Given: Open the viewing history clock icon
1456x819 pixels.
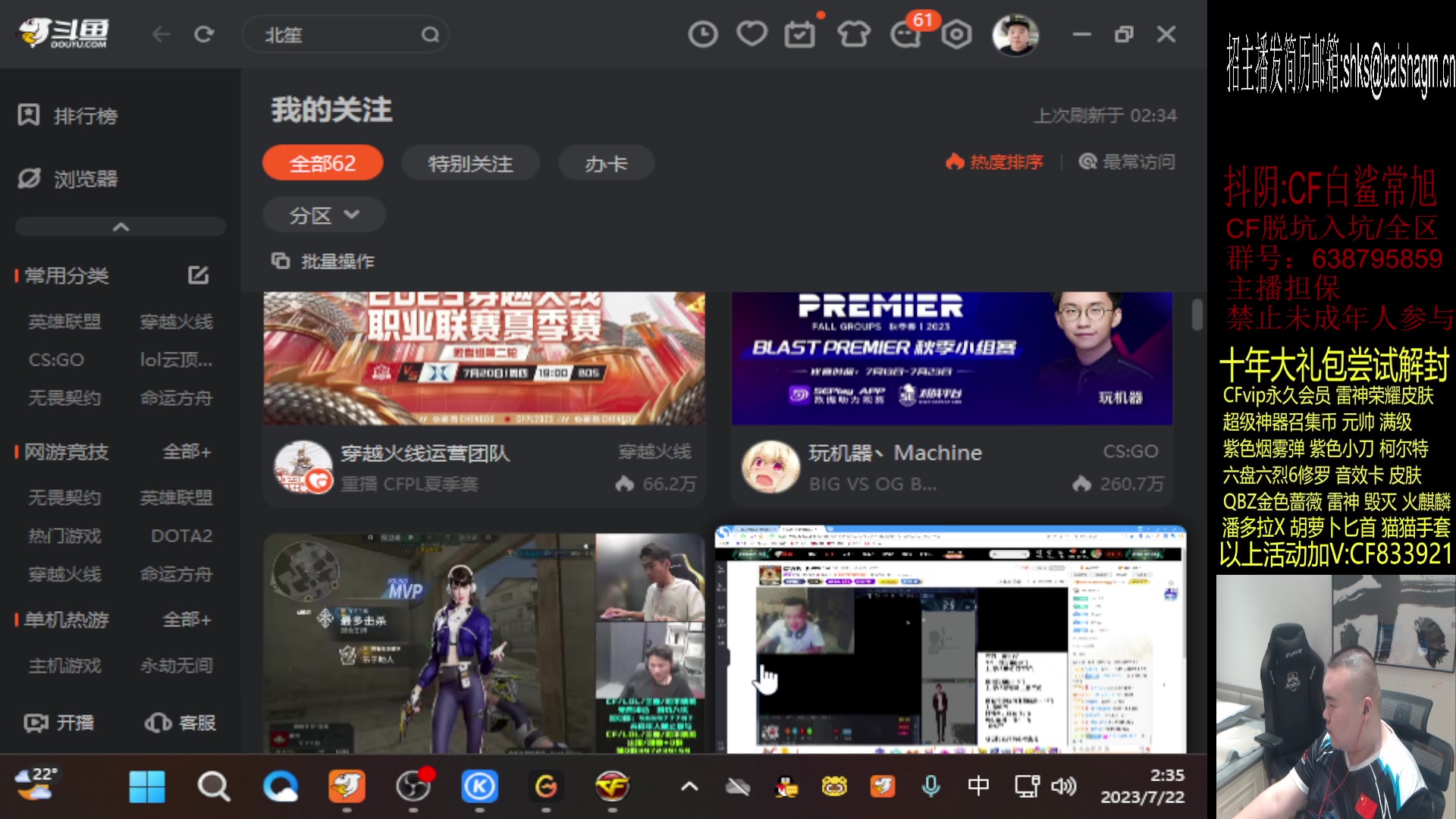Looking at the screenshot, I should click(702, 34).
